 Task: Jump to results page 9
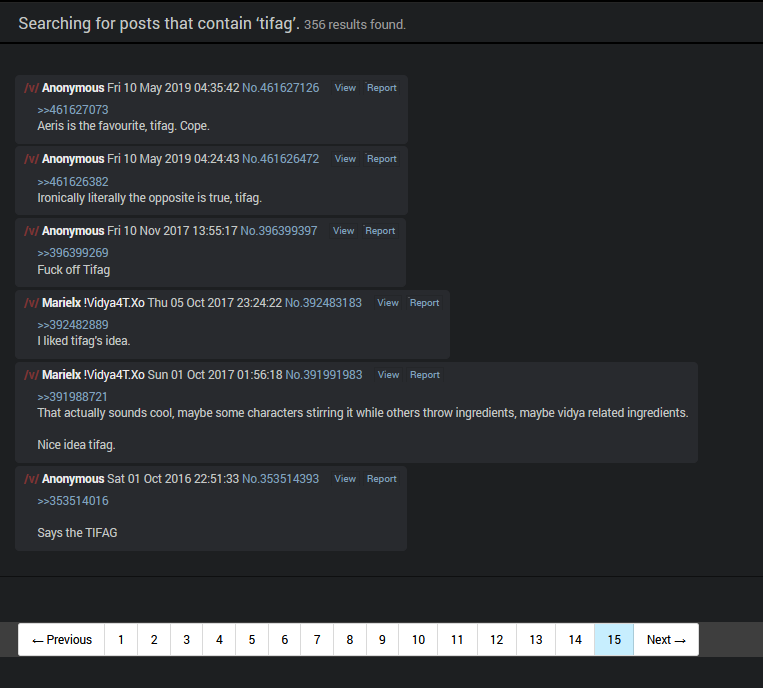(382, 640)
